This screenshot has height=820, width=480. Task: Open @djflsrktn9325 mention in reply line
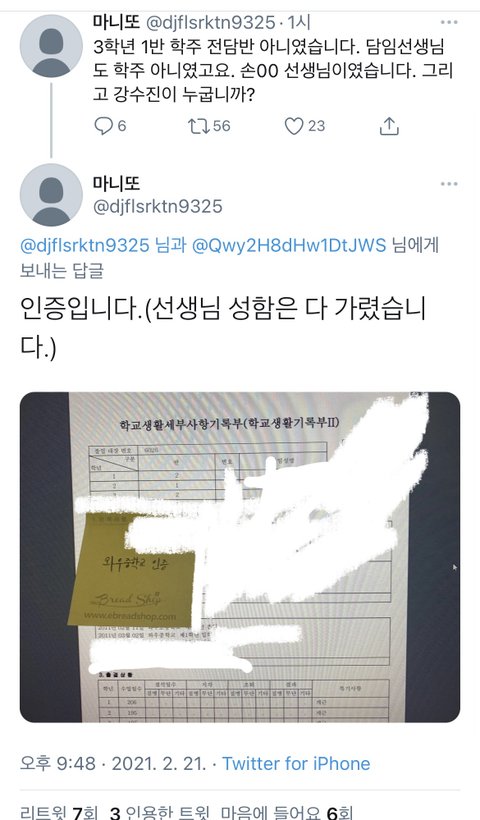[x=85, y=245]
